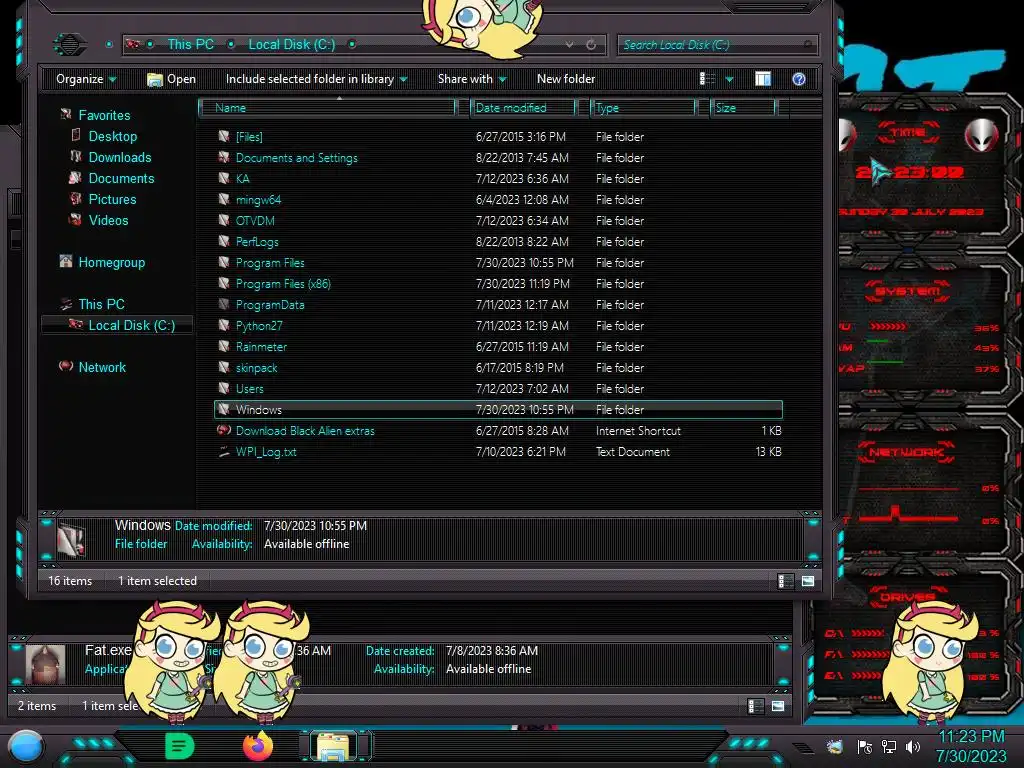1024x768 pixels.
Task: Click the [Files] folder icon
Action: tap(224, 136)
